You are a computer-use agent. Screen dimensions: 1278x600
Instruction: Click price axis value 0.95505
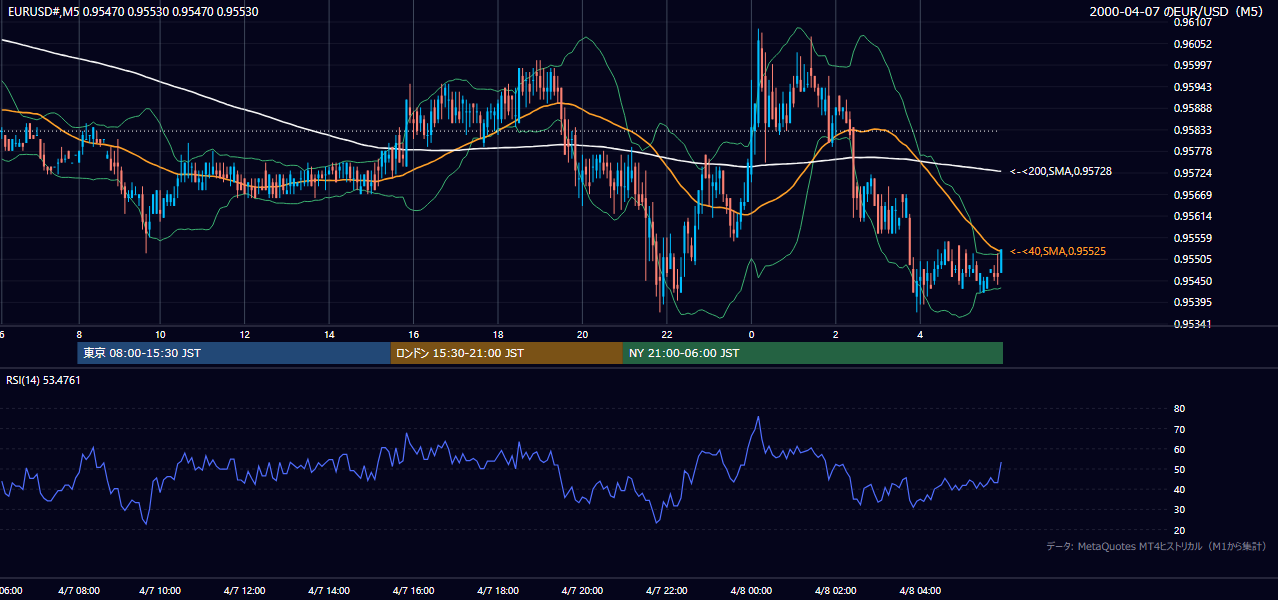coord(1192,259)
